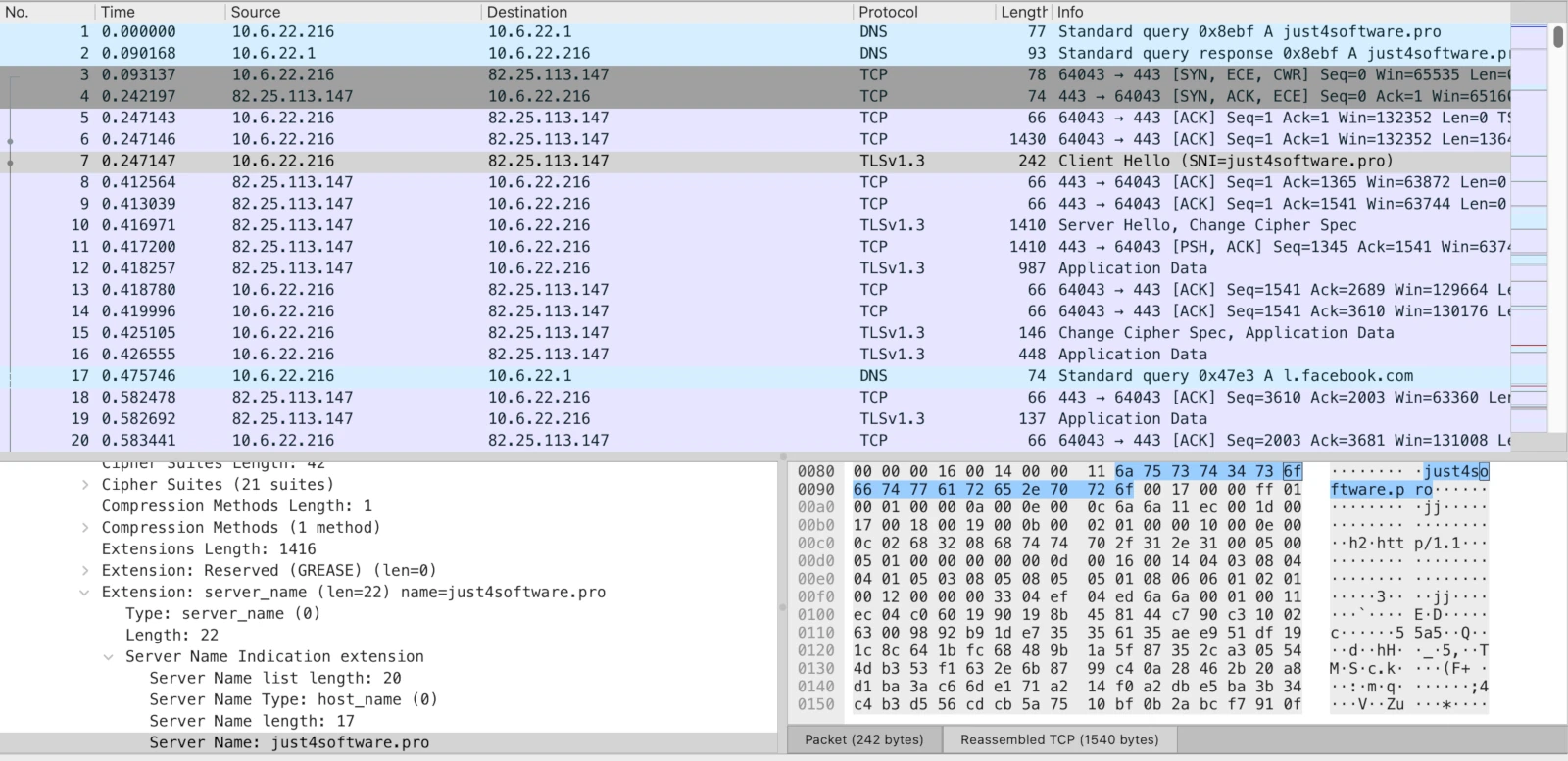Click length 1430 in packet 6
The image size is (1568, 761).
pos(1028,139)
